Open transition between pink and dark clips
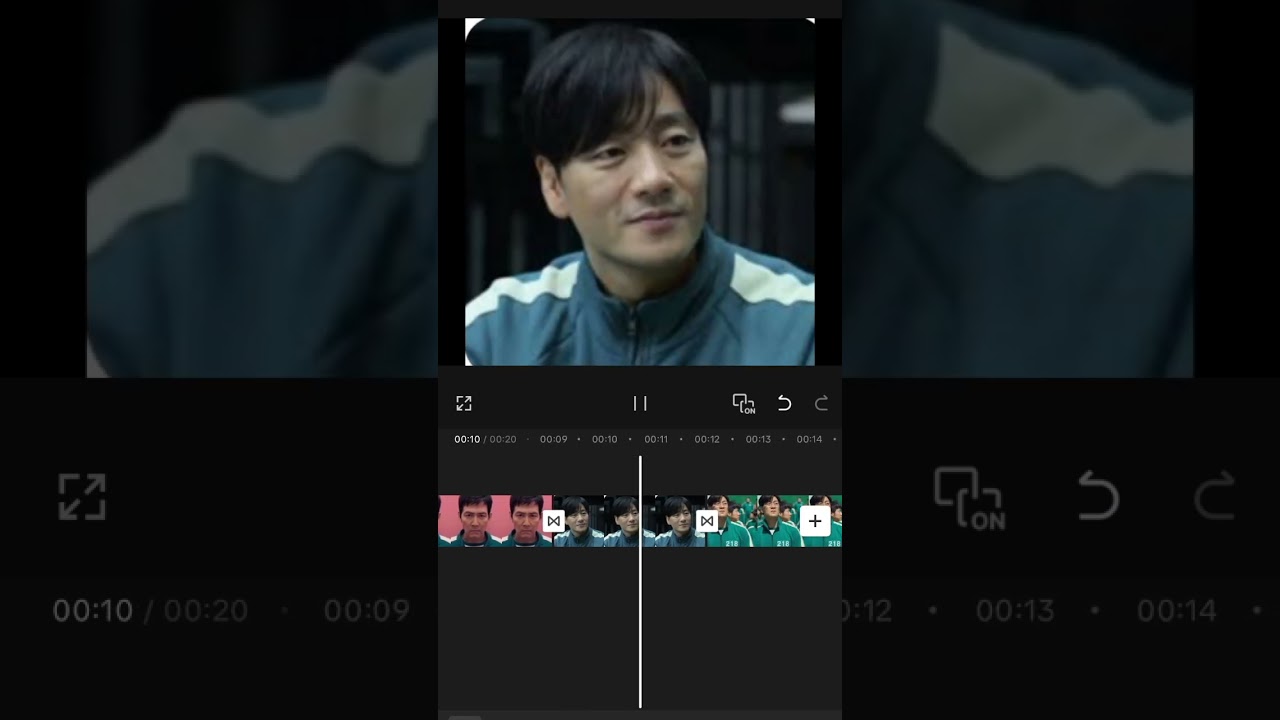The height and width of the screenshot is (720, 1280). [x=553, y=521]
